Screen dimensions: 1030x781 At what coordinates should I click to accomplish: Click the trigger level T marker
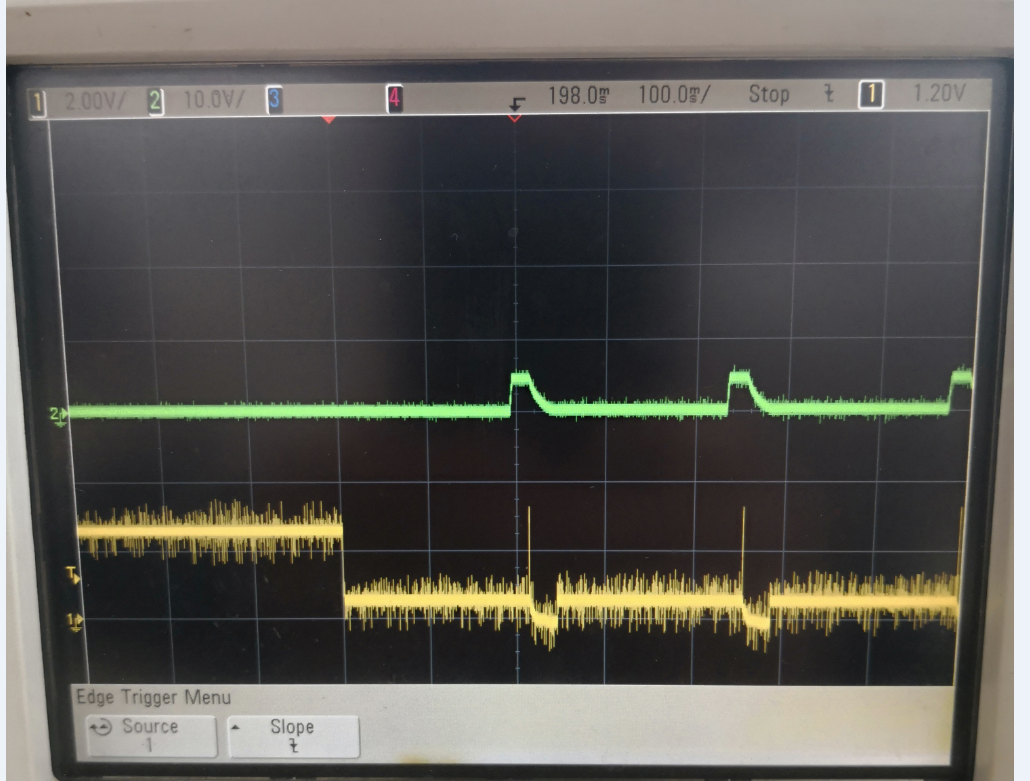click(x=73, y=574)
